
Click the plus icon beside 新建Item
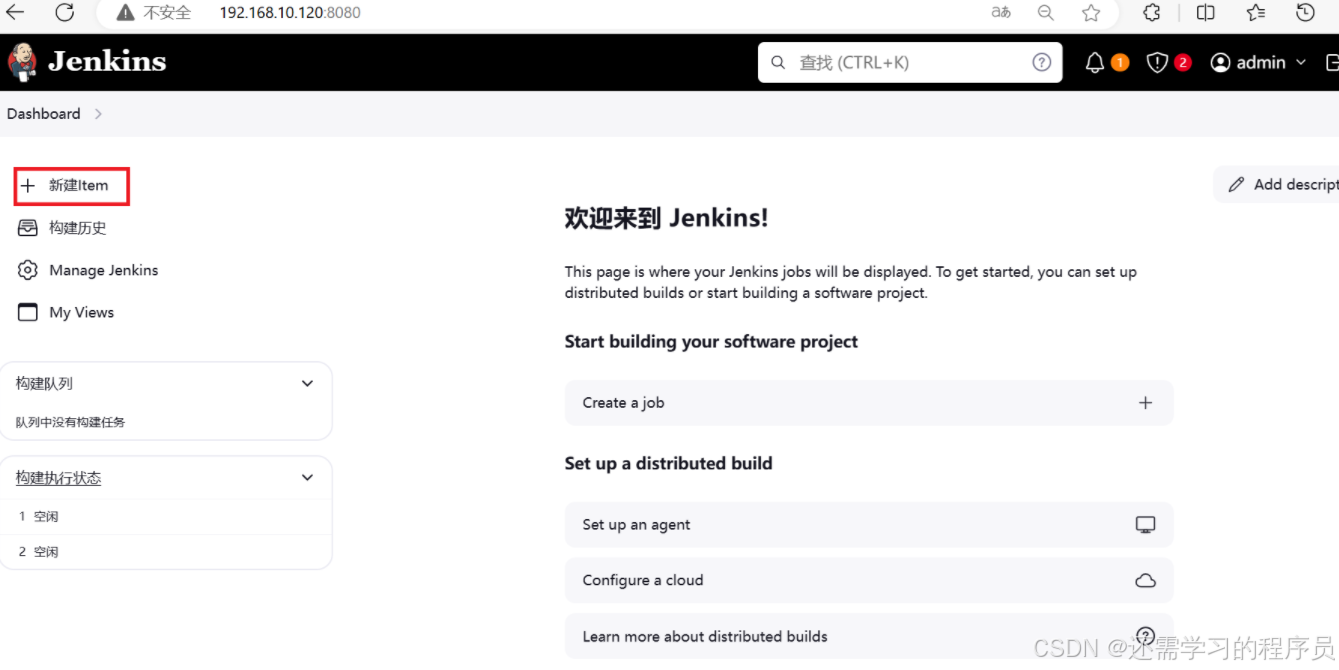(x=28, y=186)
